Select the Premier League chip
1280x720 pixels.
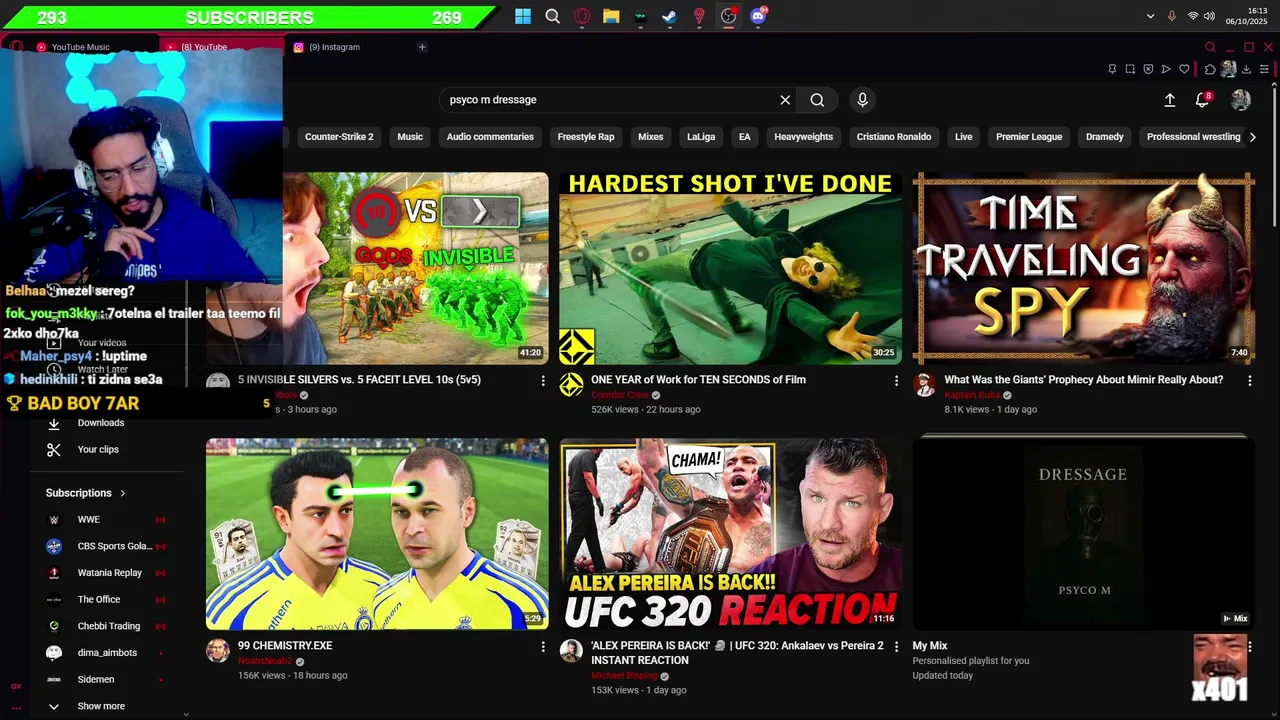click(x=1029, y=137)
